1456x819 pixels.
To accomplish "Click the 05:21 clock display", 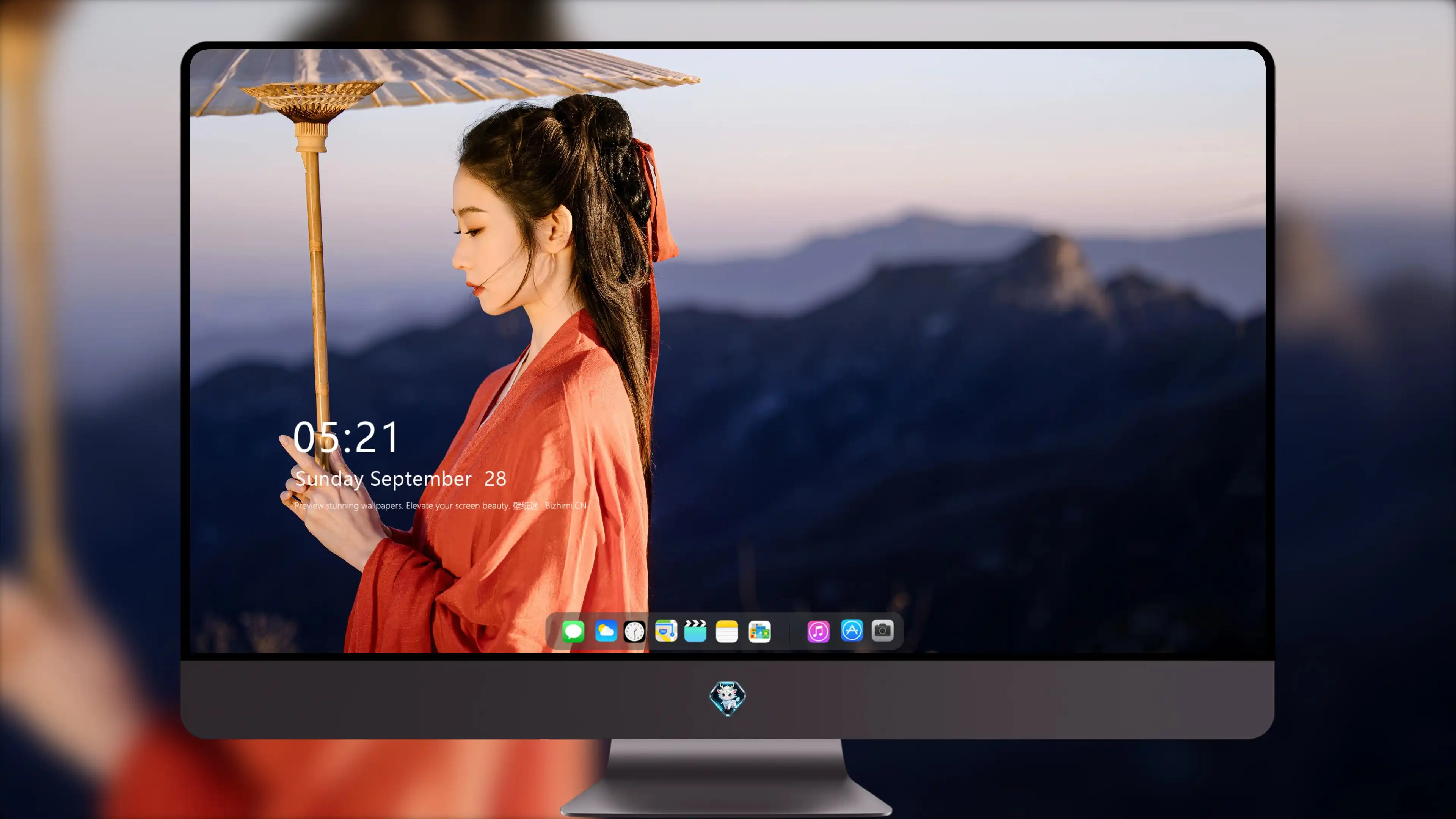I will point(346,438).
